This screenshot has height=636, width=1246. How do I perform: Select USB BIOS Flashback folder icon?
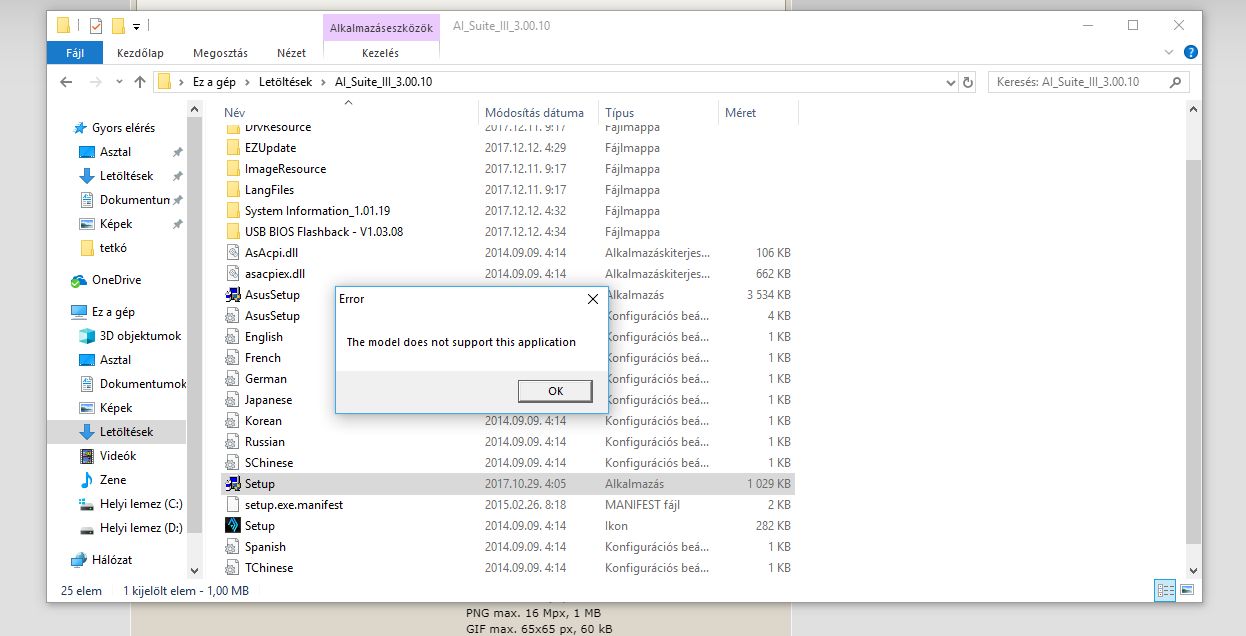[233, 232]
